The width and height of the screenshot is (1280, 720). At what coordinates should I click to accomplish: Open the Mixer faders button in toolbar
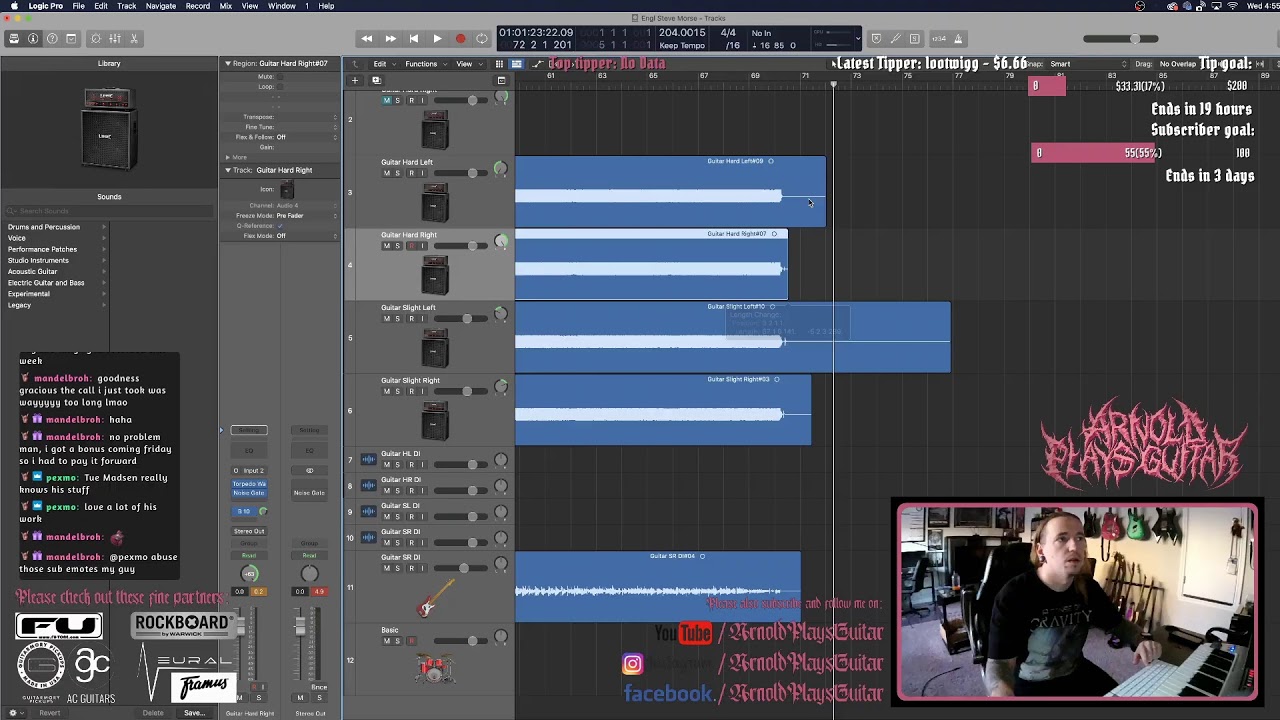pyautogui.click(x=115, y=39)
